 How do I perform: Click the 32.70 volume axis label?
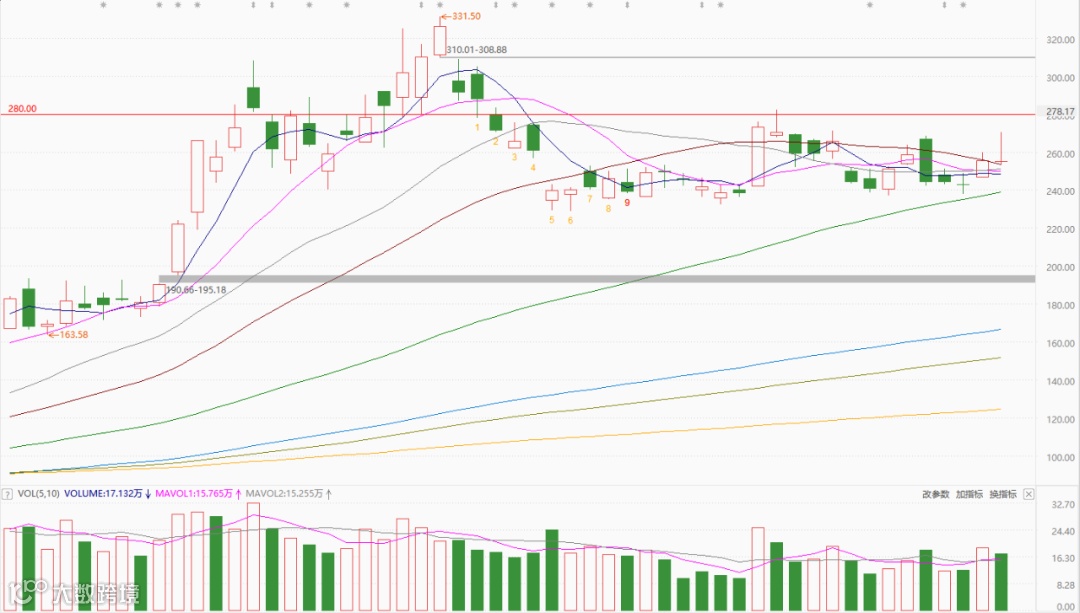tap(1063, 505)
